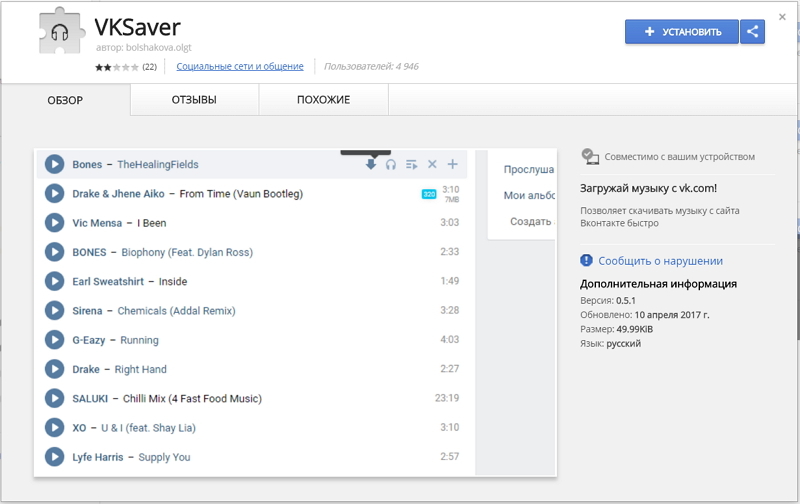The width and height of the screenshot is (800, 504).
Task: Remove Bones track with the X icon
Action: click(x=432, y=164)
